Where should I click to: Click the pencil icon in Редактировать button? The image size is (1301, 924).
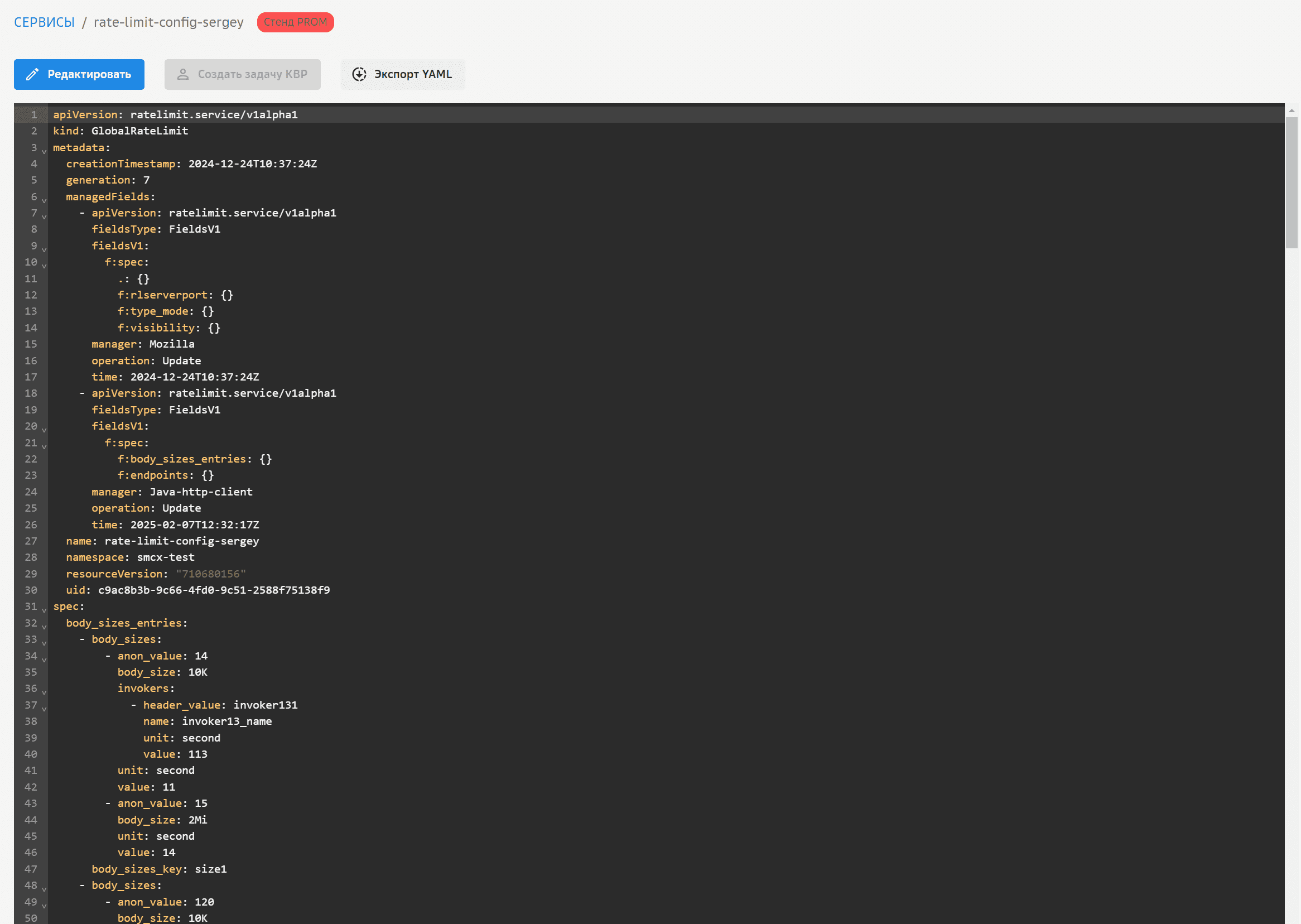32,75
